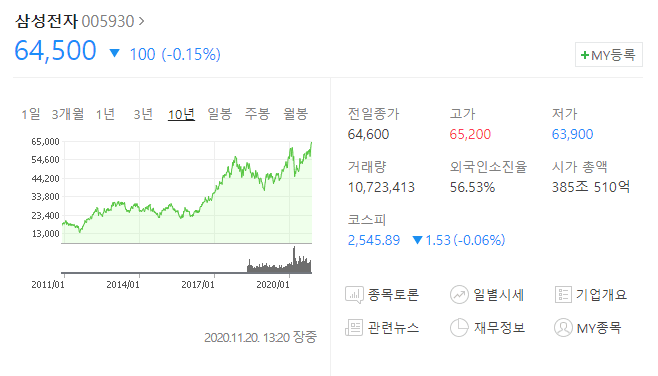658x376 pixels.
Task: Select the 1년 chart period
Action: 105,114
